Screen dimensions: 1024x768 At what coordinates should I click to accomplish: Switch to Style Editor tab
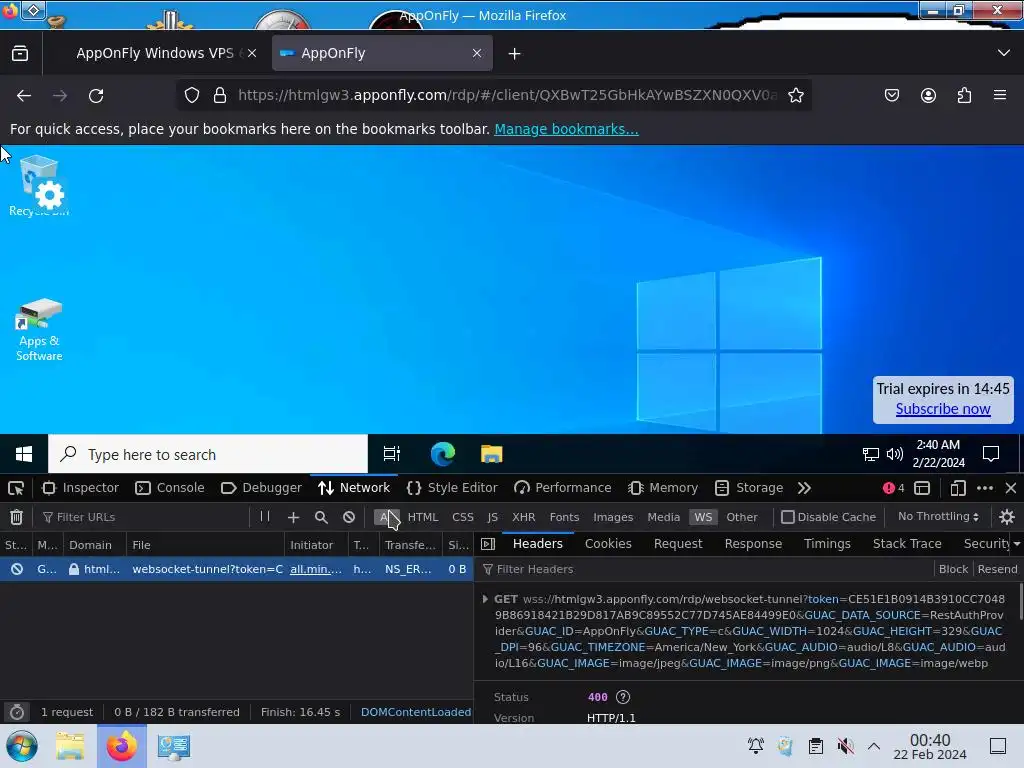click(452, 488)
